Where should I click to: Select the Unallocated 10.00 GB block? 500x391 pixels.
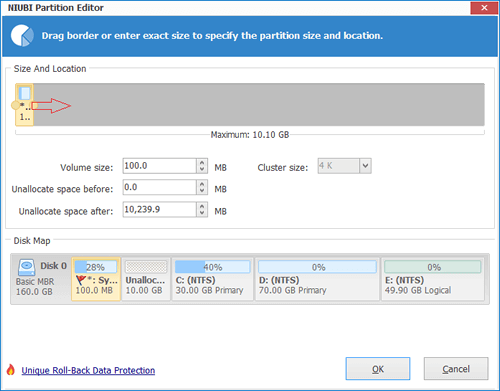coord(146,279)
